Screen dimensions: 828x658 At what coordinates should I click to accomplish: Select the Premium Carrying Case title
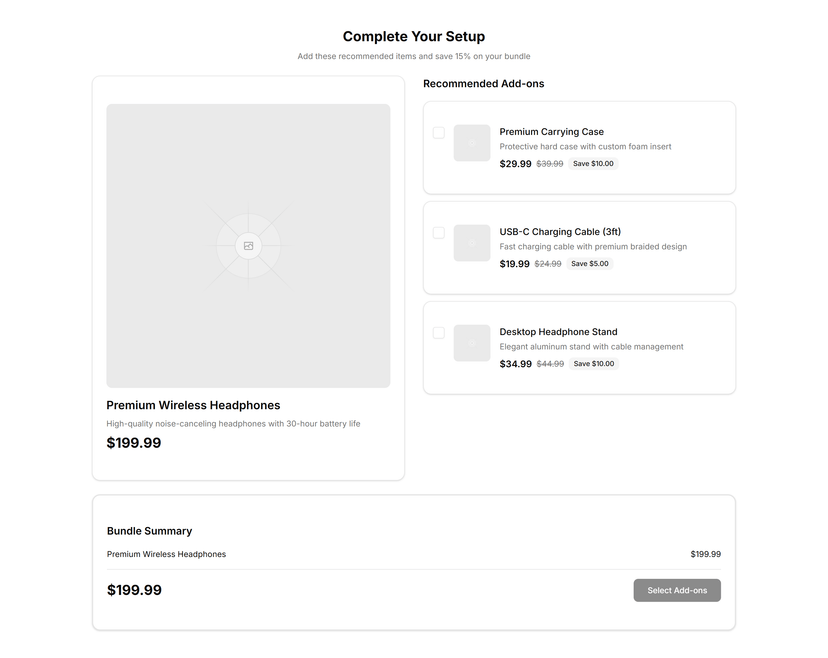[x=552, y=131]
